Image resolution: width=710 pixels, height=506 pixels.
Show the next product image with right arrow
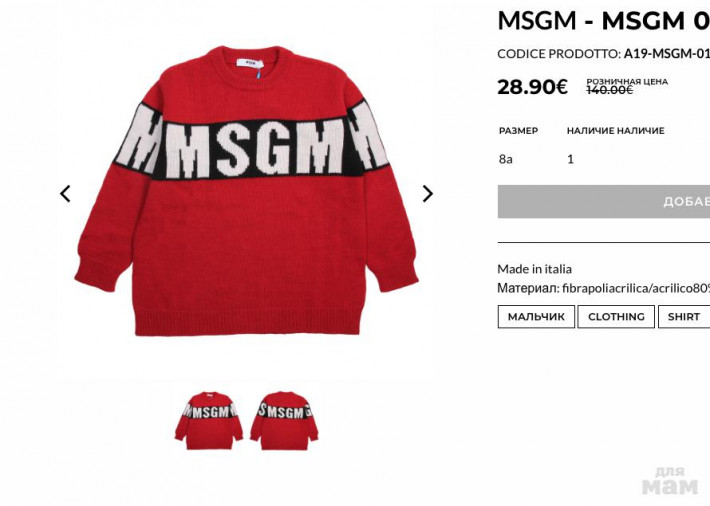[427, 194]
